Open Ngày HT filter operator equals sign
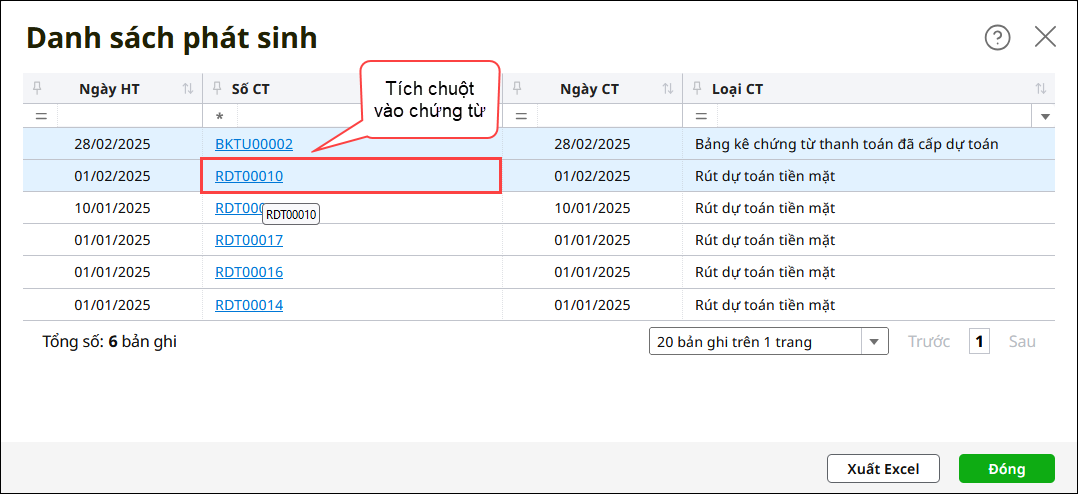This screenshot has width=1078, height=494. click(x=41, y=116)
